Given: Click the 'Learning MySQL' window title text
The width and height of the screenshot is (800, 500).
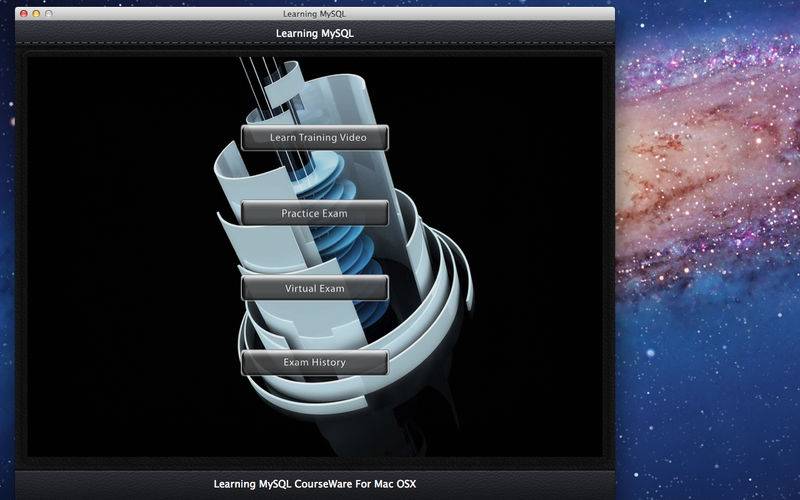Looking at the screenshot, I should pyautogui.click(x=315, y=14).
